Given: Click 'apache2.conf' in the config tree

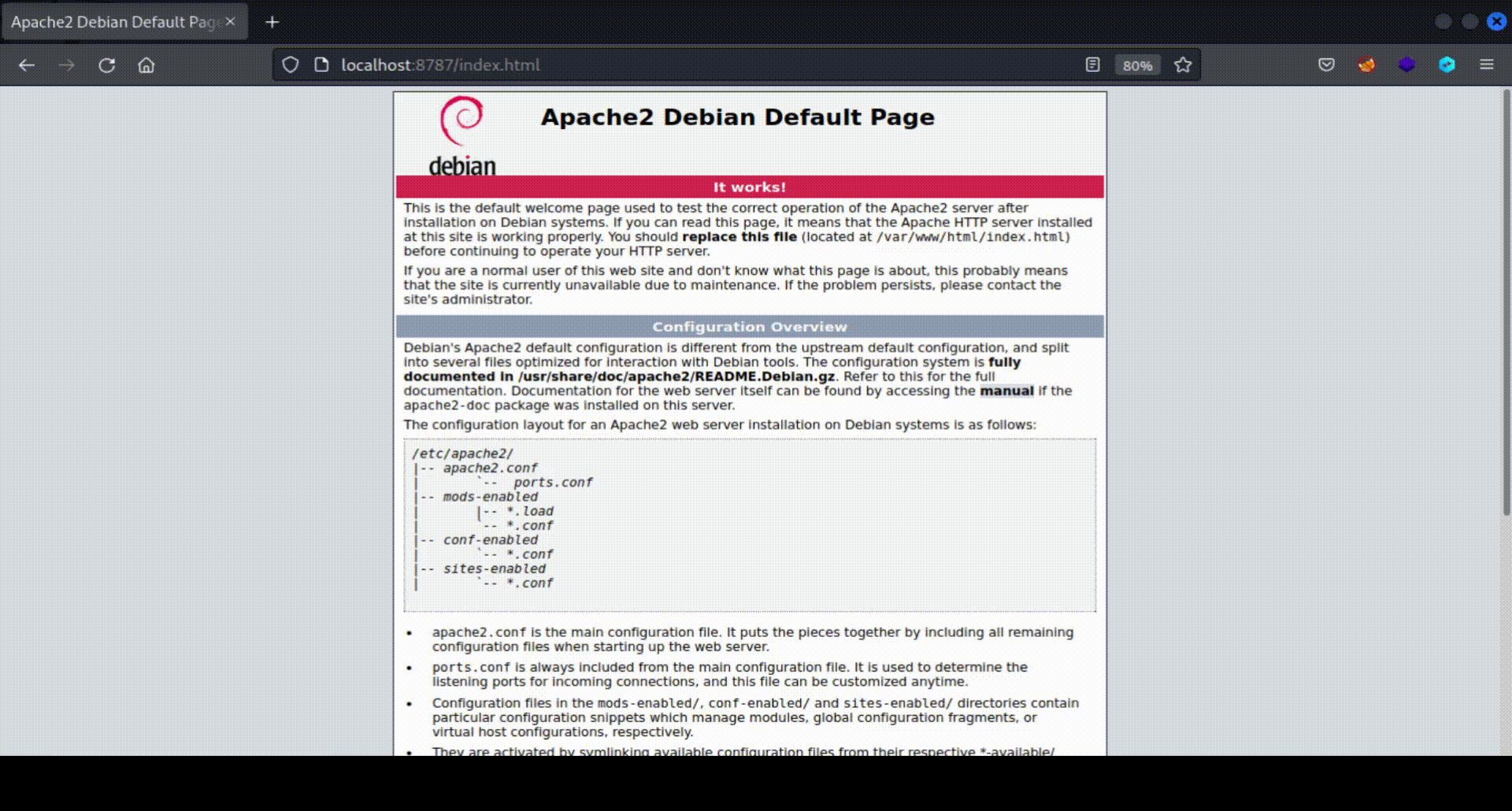Looking at the screenshot, I should pyautogui.click(x=490, y=468).
